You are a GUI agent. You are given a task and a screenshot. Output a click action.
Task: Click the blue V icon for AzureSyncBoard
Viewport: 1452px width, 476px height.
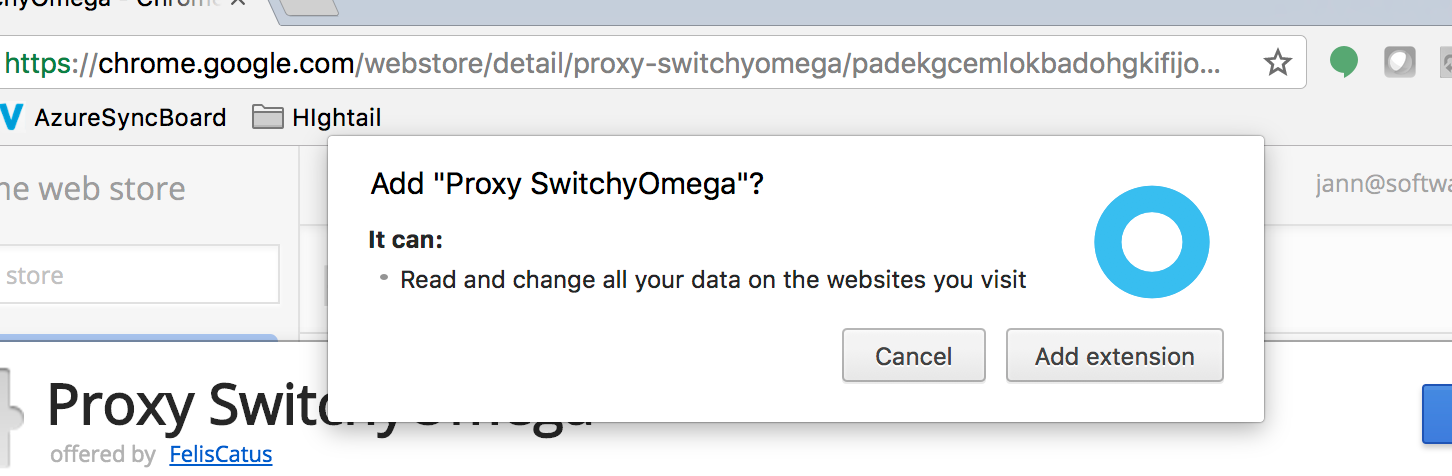12,118
